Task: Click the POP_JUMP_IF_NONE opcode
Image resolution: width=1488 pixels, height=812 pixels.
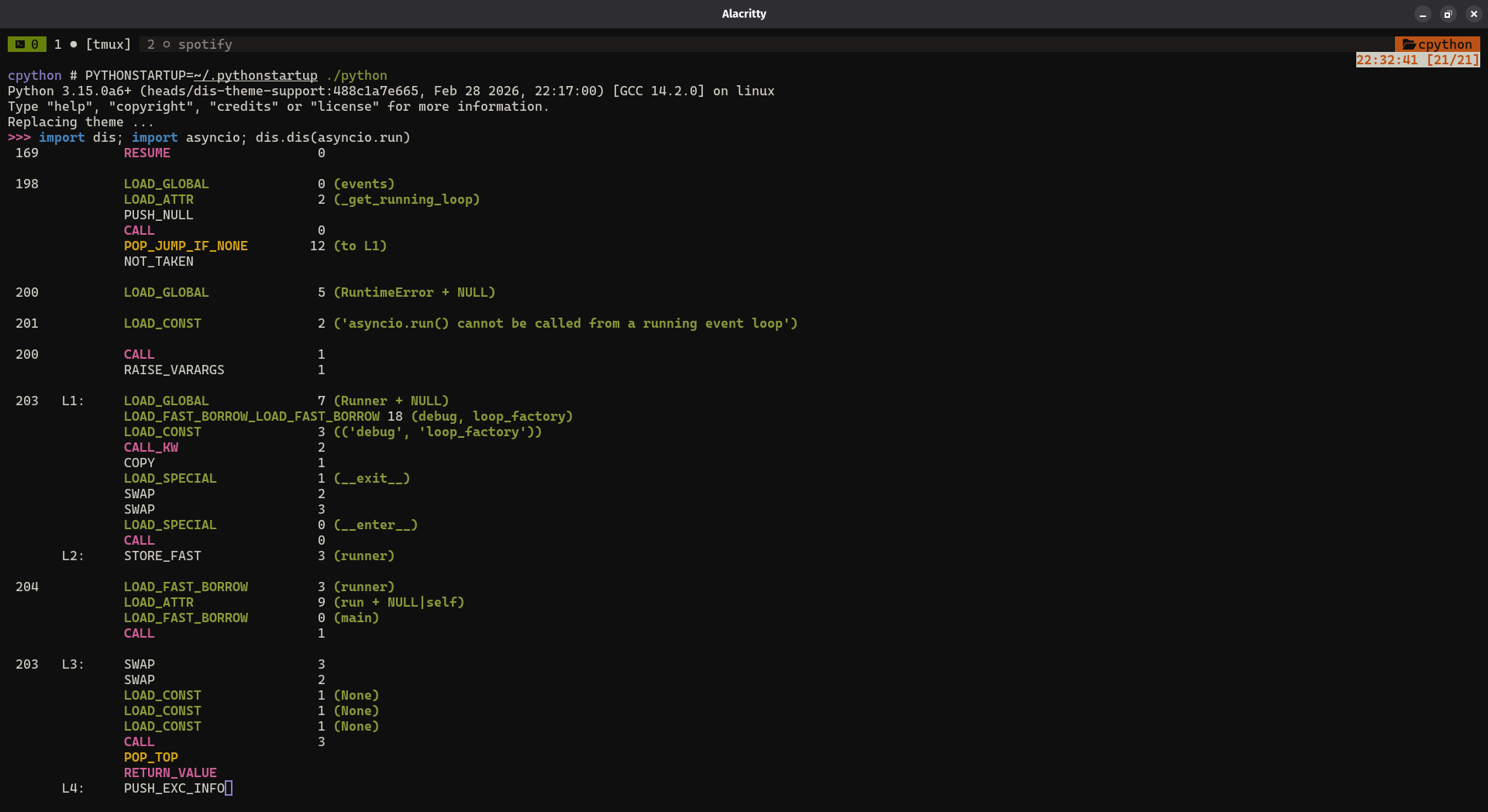Action: [x=186, y=246]
